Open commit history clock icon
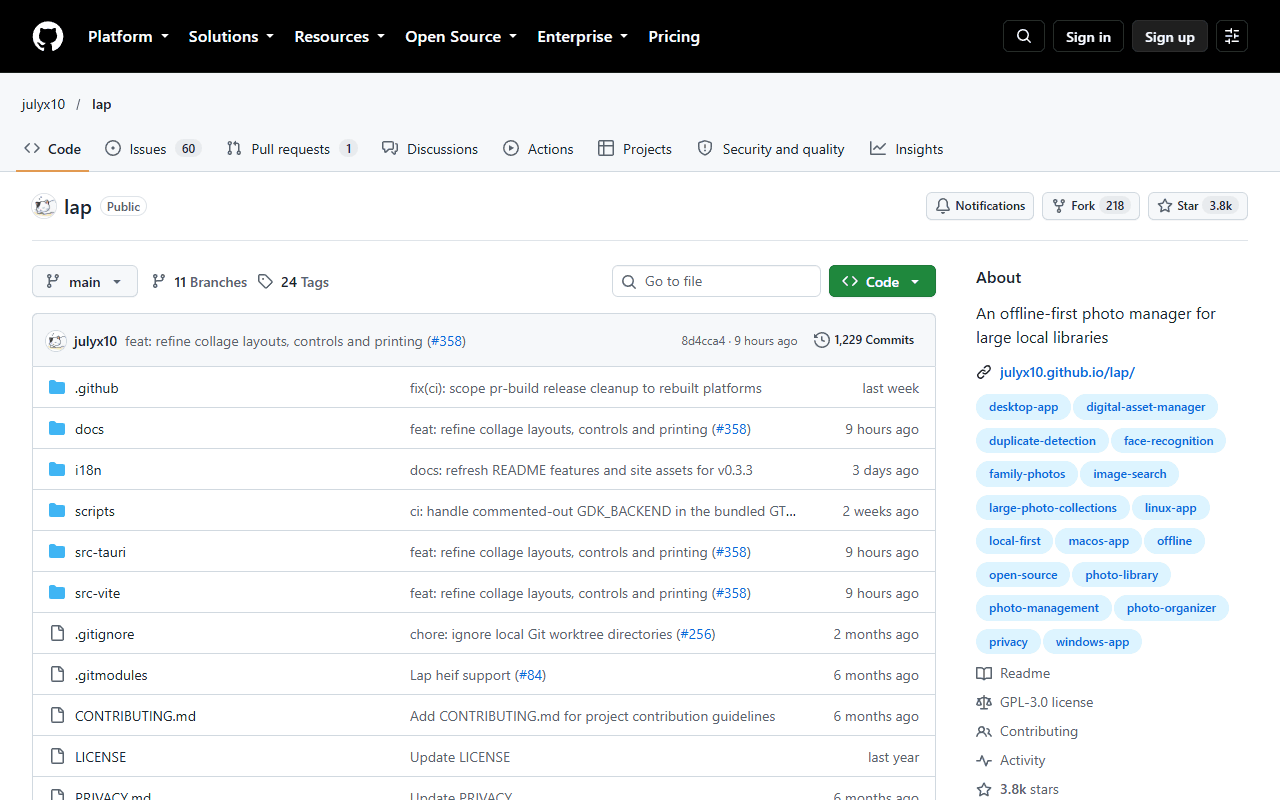 point(822,340)
